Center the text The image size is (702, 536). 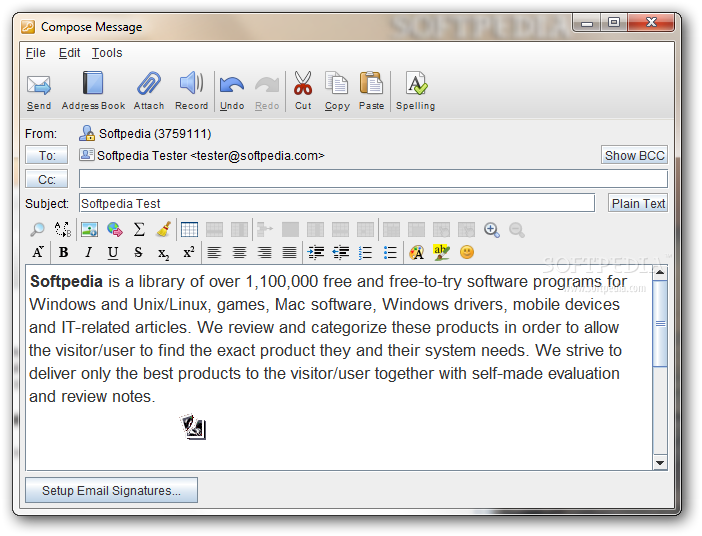click(239, 253)
